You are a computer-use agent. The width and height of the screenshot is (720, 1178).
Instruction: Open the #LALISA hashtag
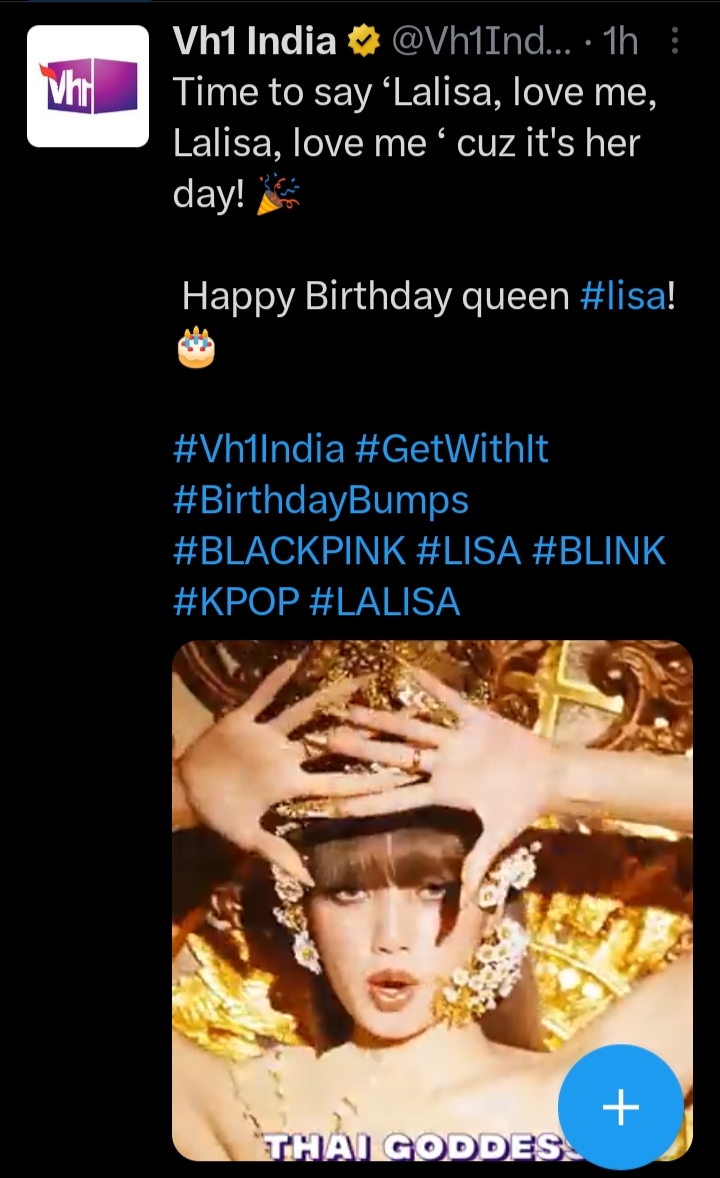[385, 602]
